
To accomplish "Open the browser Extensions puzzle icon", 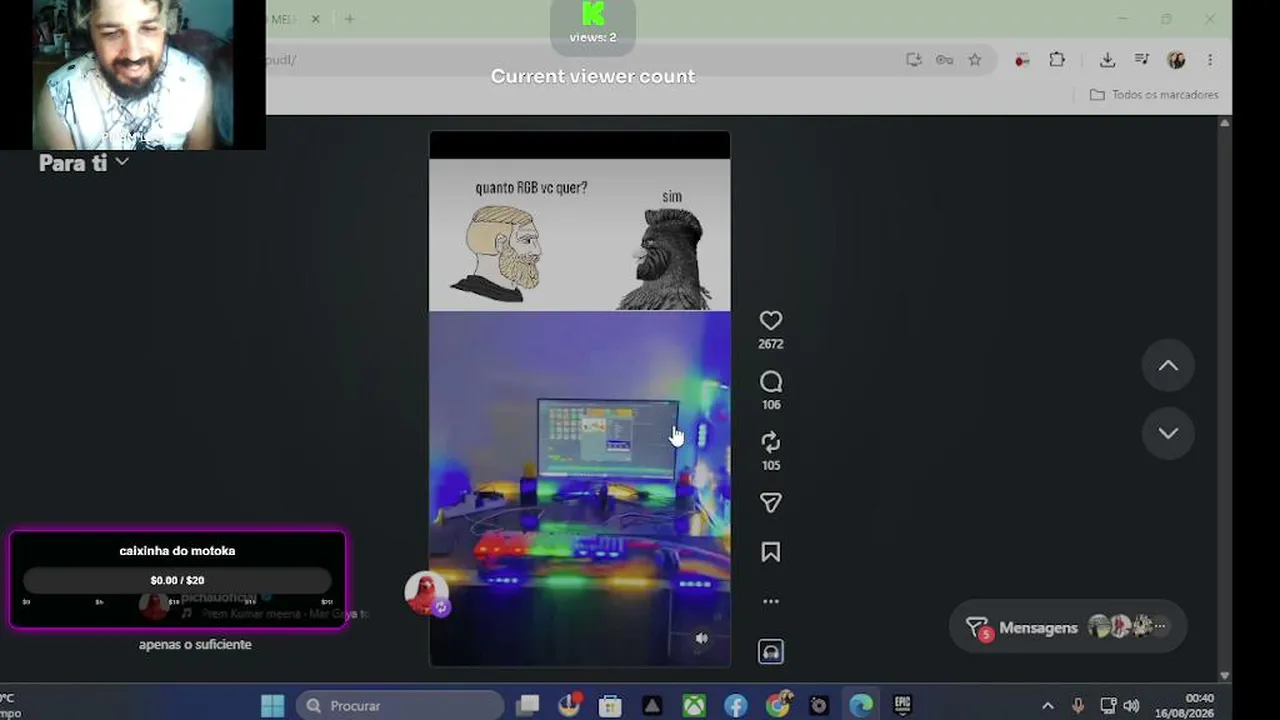I will tap(1057, 60).
